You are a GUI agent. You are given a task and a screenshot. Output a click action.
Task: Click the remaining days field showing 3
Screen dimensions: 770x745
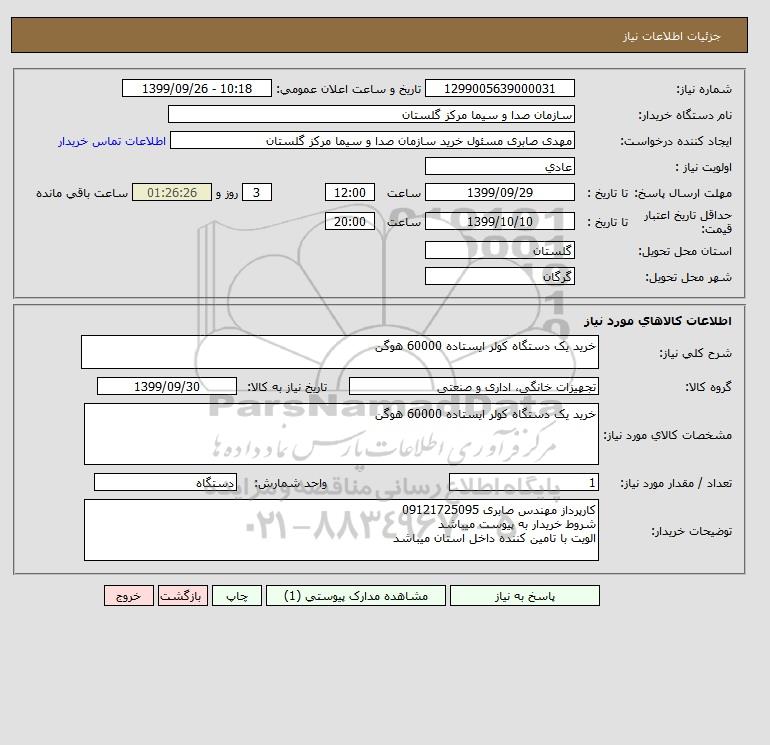(x=257, y=193)
